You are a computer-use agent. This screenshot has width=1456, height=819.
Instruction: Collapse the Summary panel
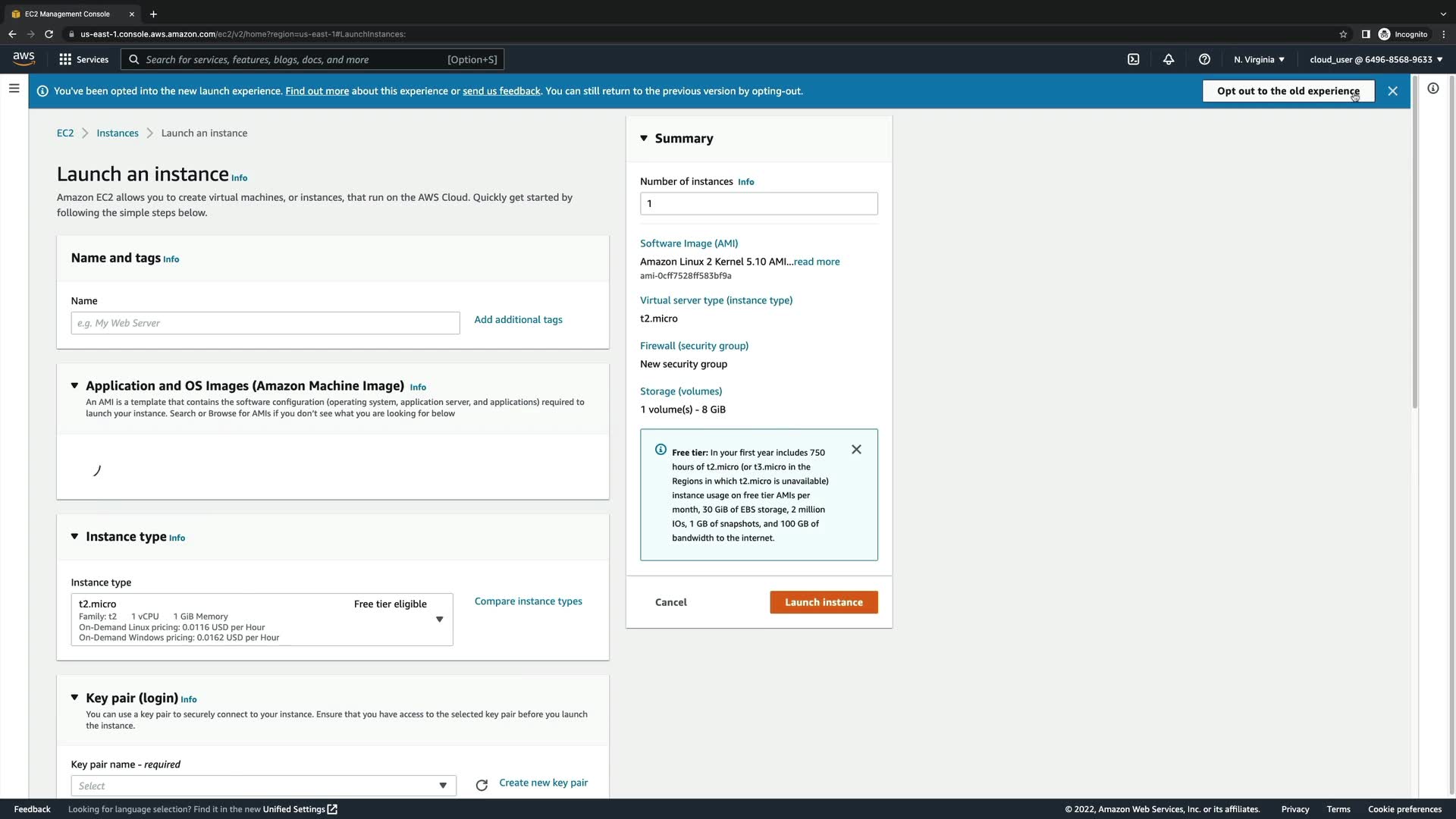[644, 138]
